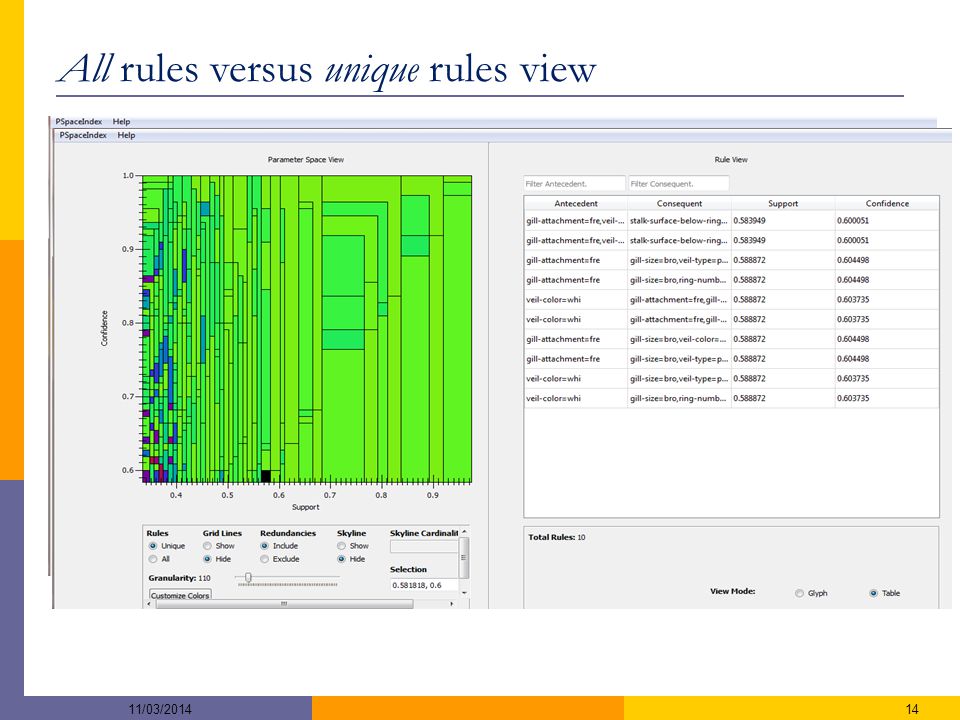
Task: Click the slide date 11/03/2014
Action: point(160,709)
